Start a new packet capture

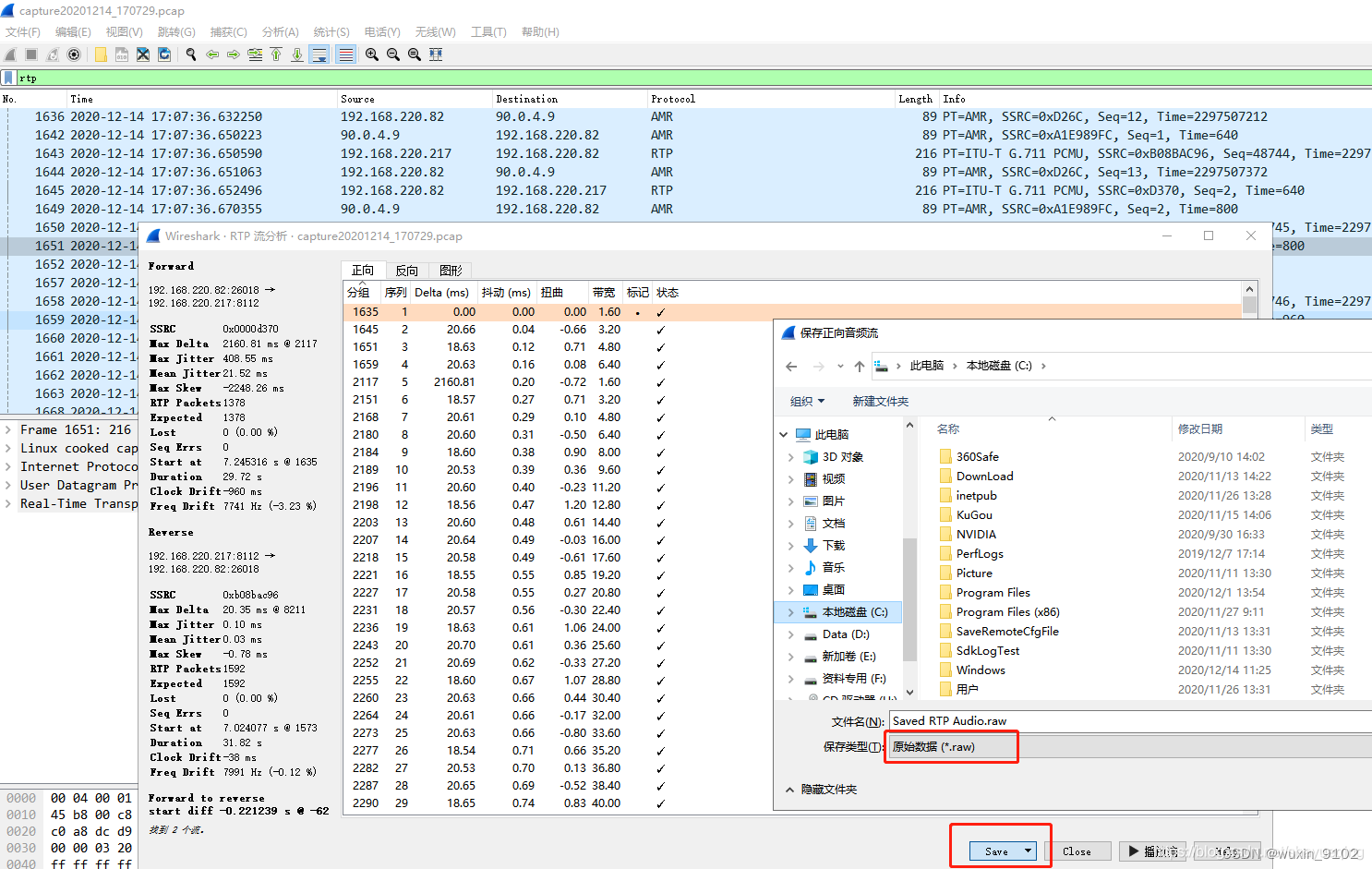(10, 54)
